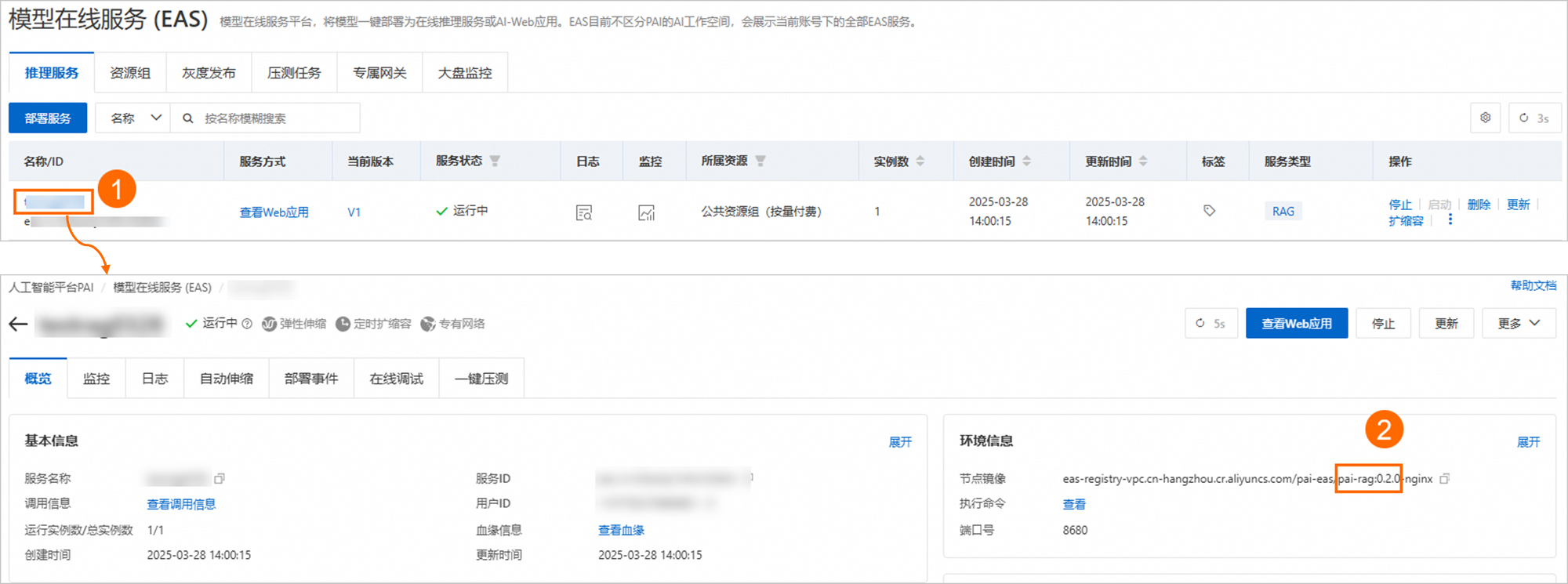
Task: Sort by 更新时间 column arrows
Action: pos(1143,161)
